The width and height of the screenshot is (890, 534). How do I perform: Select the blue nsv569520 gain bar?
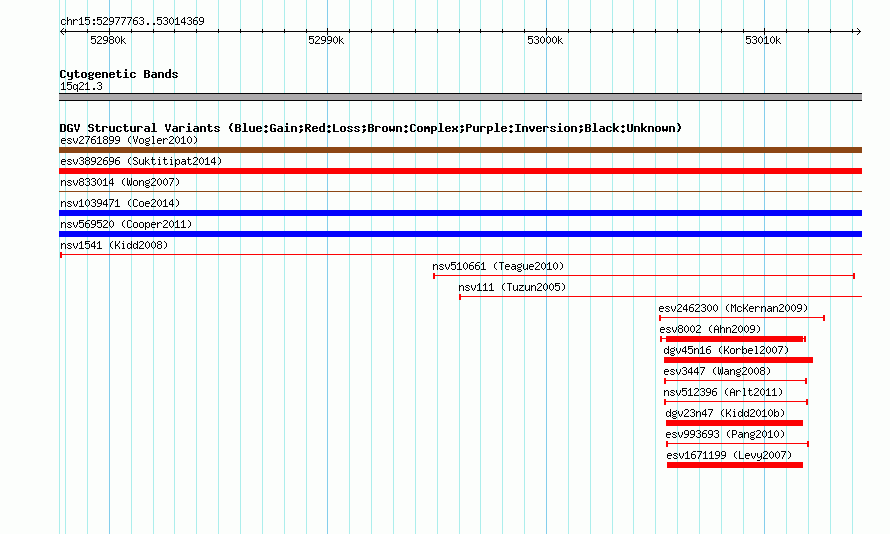point(460,234)
